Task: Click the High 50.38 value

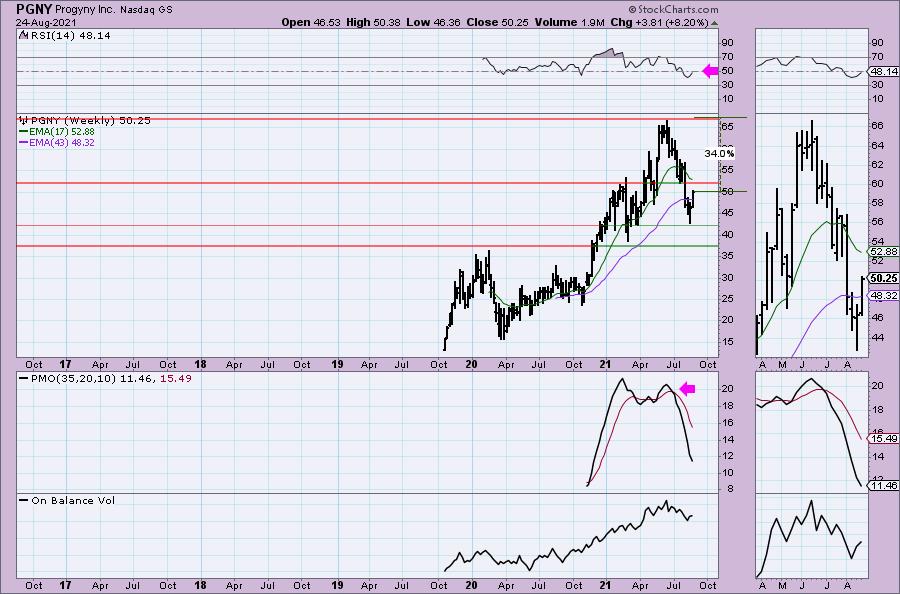Action: click(x=373, y=22)
